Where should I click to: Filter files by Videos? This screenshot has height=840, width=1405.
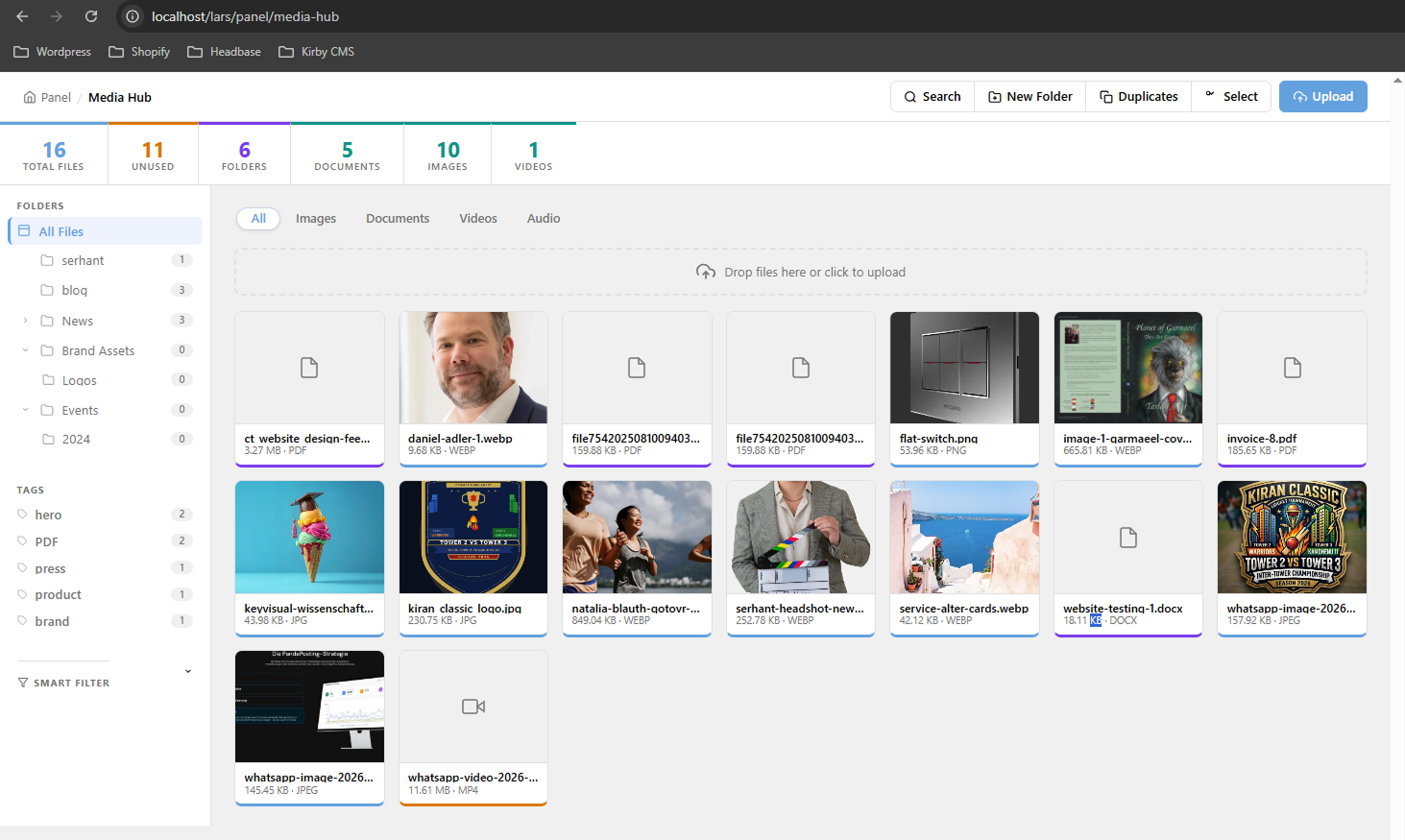(x=478, y=219)
